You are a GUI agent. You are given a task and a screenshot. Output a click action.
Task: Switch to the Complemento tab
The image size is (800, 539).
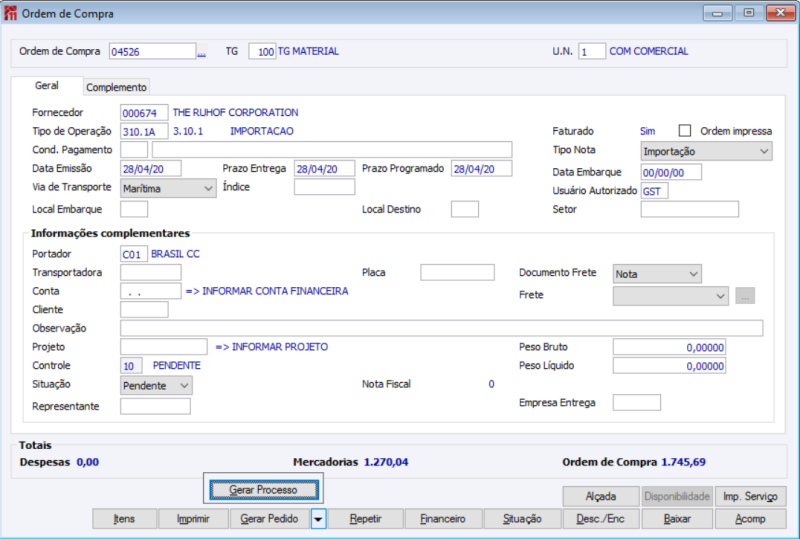point(116,87)
